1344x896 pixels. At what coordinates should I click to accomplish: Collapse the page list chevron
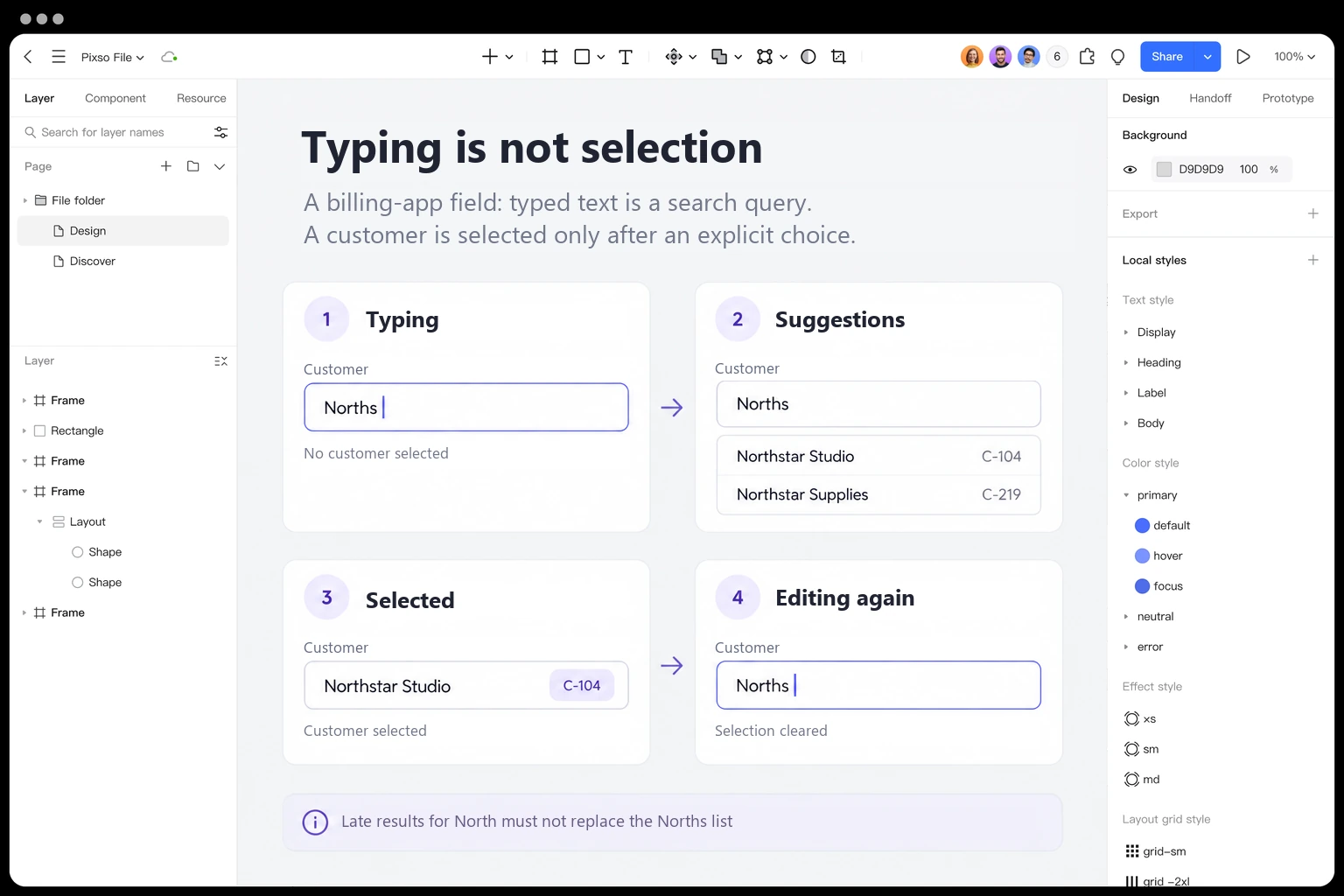pyautogui.click(x=220, y=166)
